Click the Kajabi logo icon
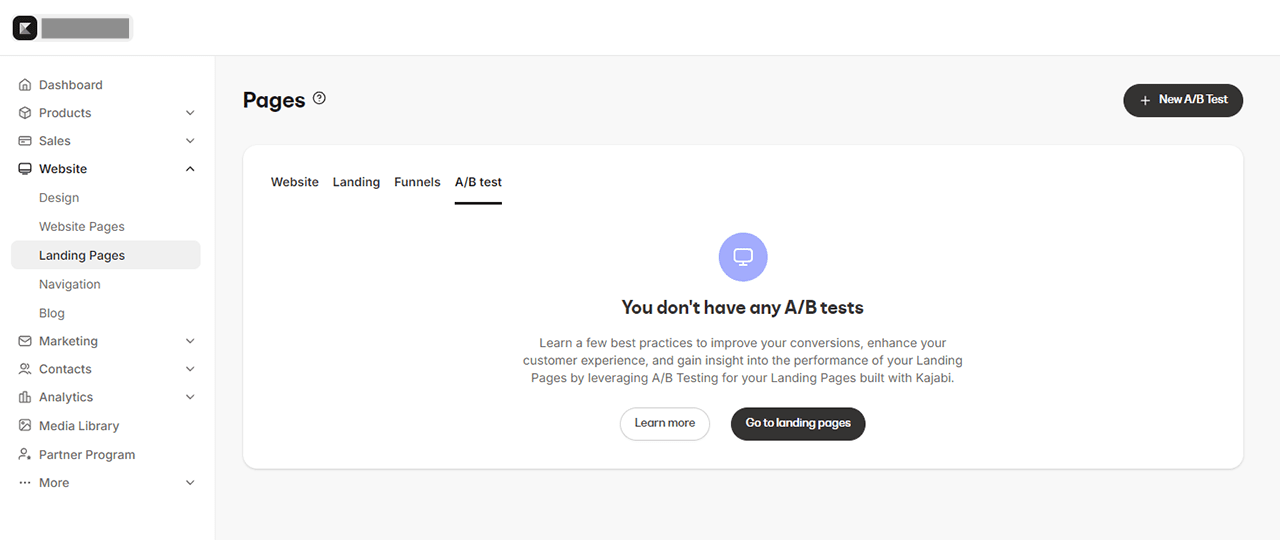This screenshot has width=1280, height=540. click(25, 28)
